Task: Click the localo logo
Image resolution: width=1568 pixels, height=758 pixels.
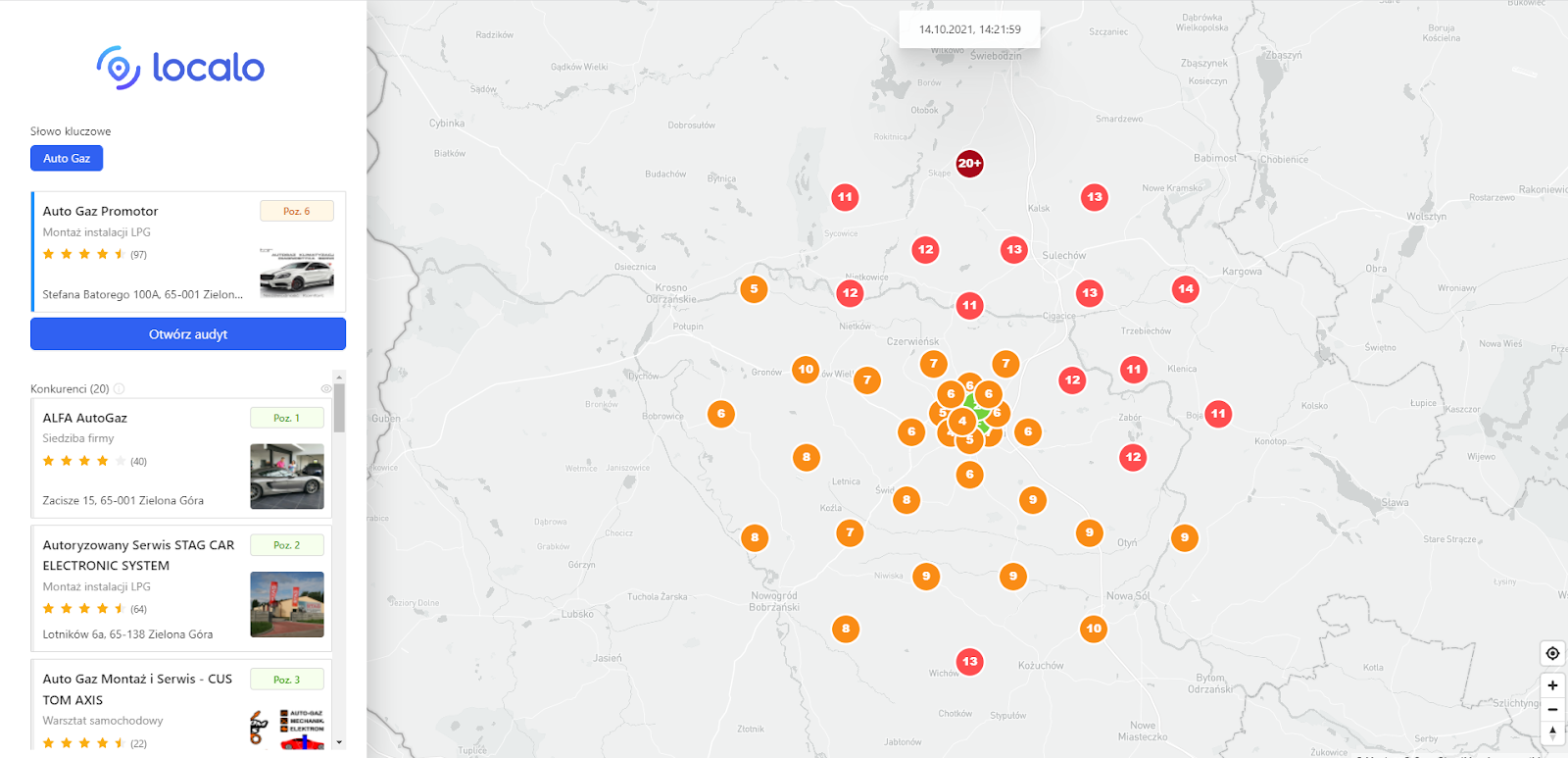Action: [x=181, y=68]
